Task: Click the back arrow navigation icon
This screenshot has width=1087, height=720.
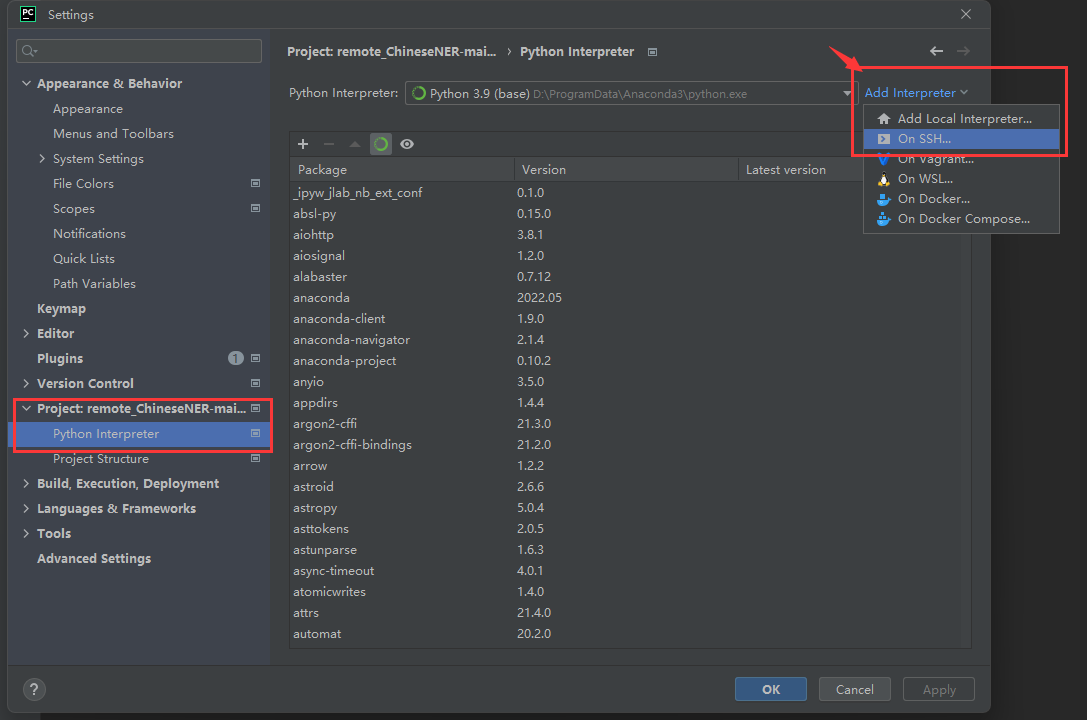Action: pos(936,51)
